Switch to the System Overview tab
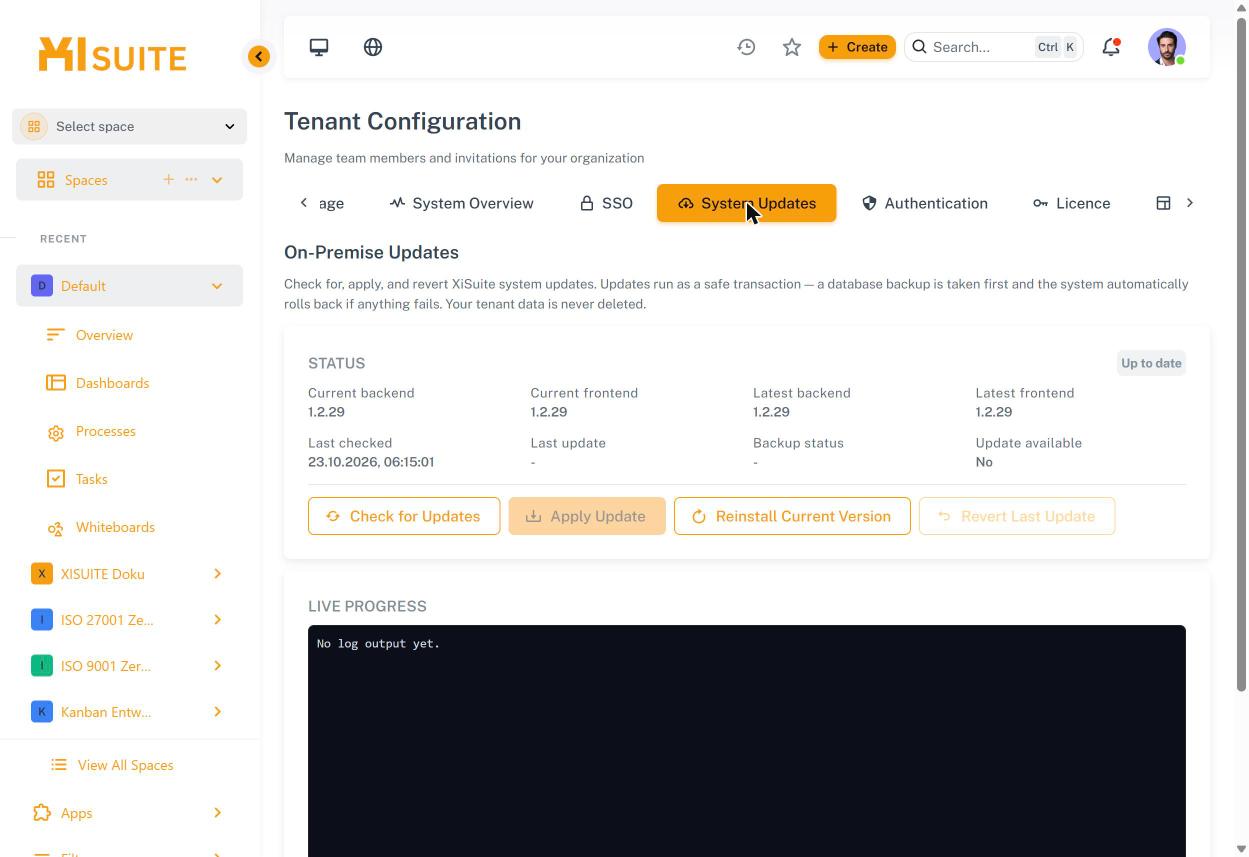The height and width of the screenshot is (857, 1249). click(462, 203)
